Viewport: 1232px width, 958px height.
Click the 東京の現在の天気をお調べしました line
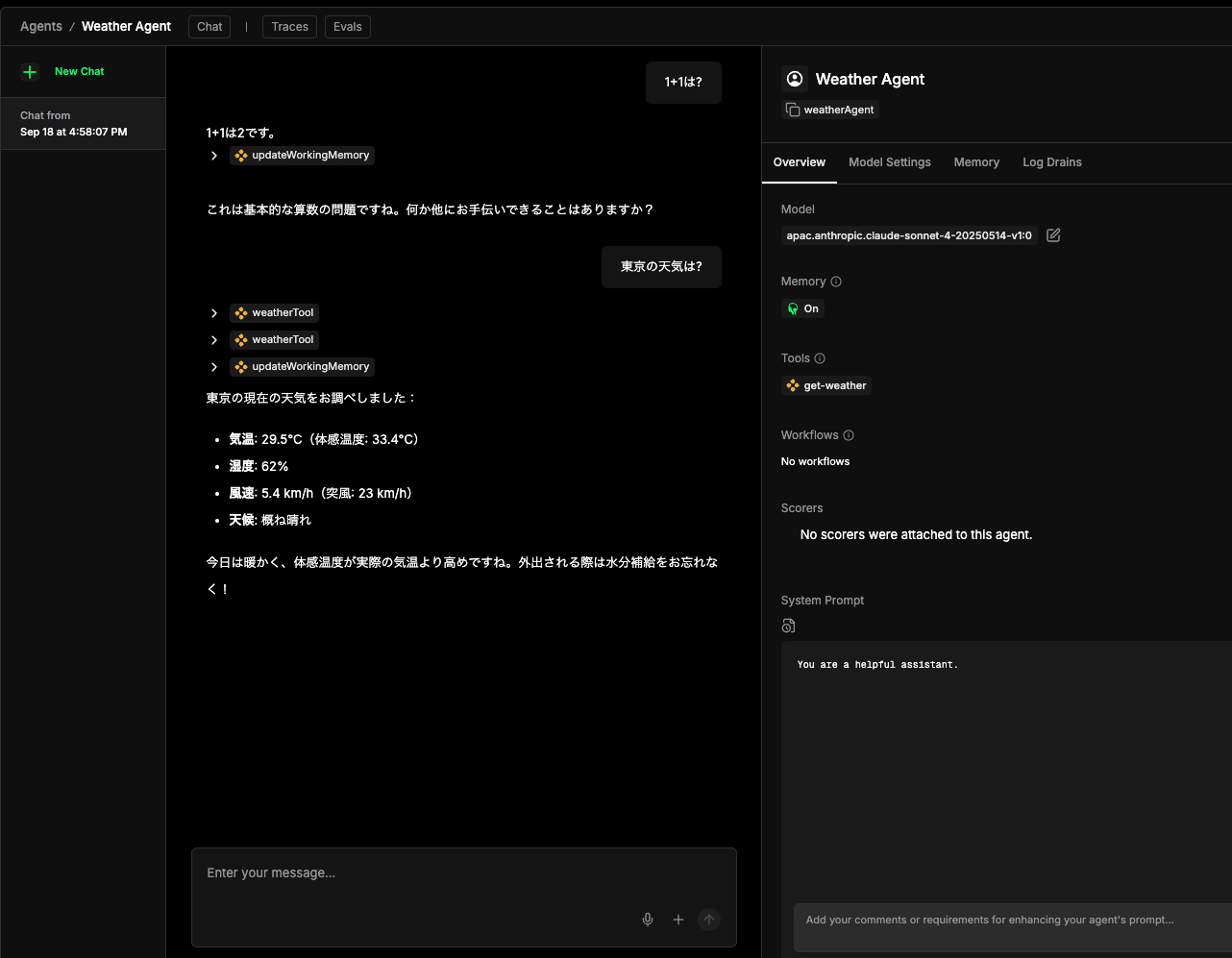(x=311, y=398)
